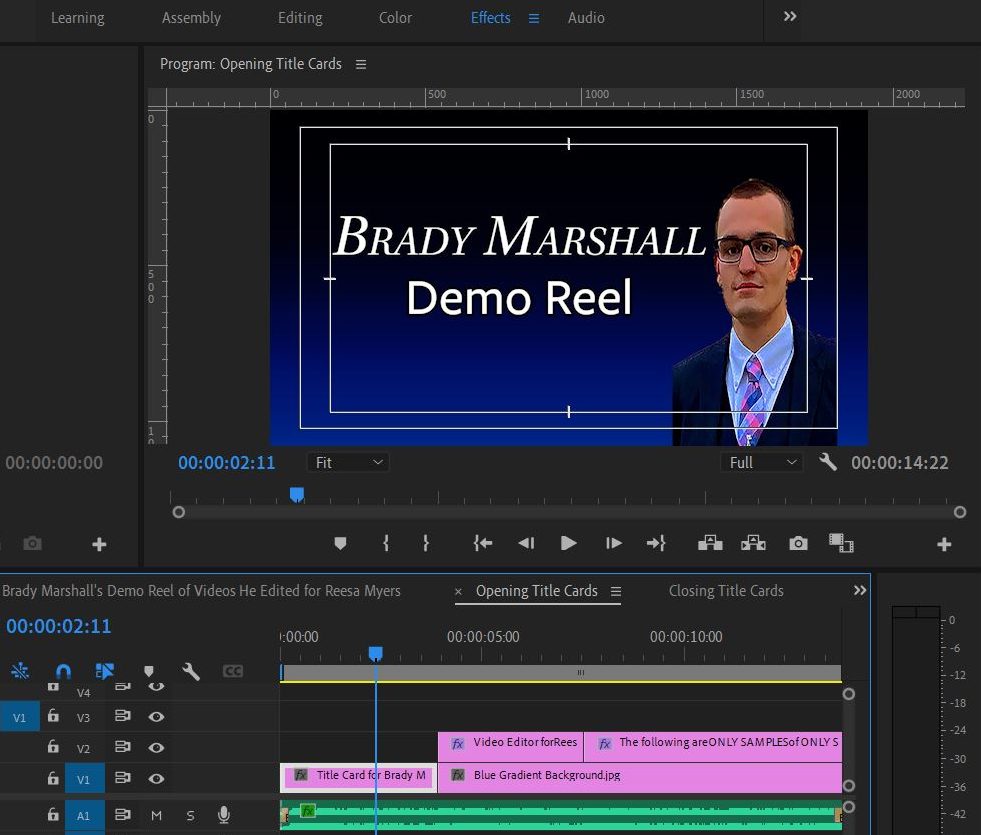Target the V1 track header

(x=84, y=779)
